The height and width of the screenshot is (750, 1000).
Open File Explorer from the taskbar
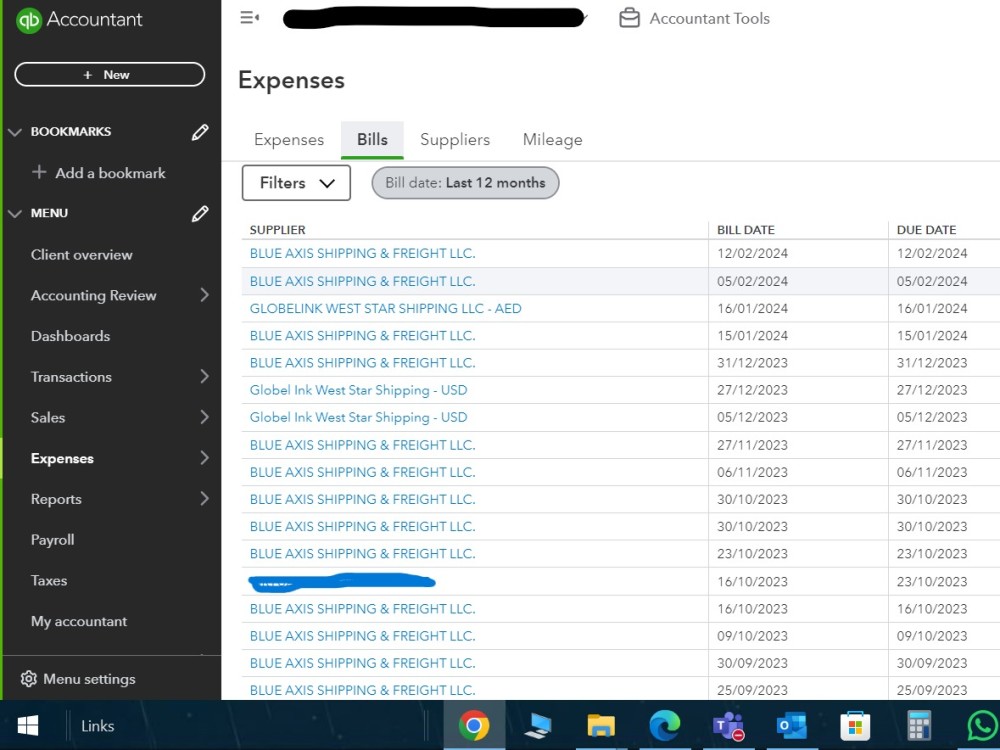point(601,725)
